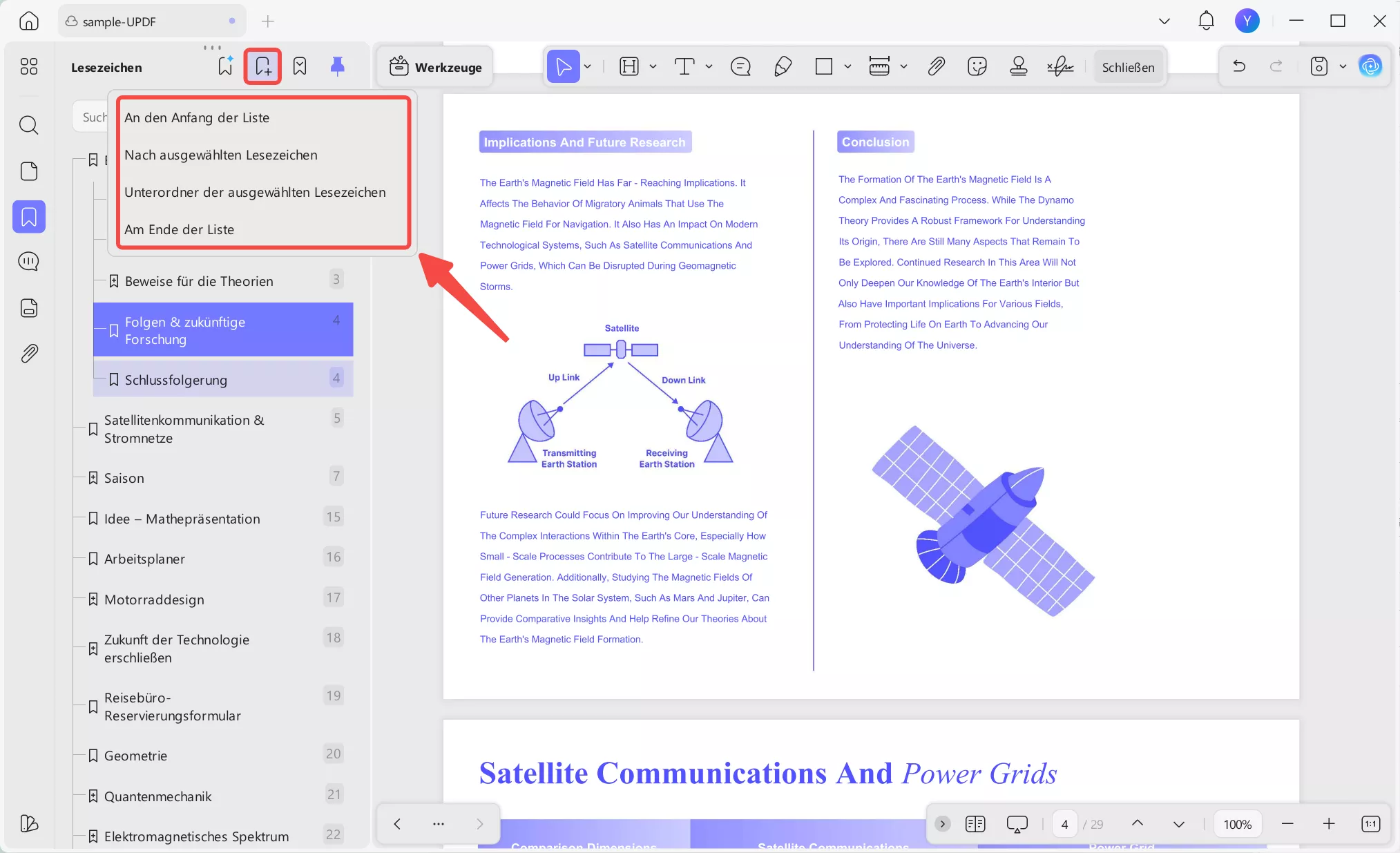Viewport: 1400px width, 853px height.
Task: Open the sticker tool
Action: pyautogui.click(x=977, y=67)
